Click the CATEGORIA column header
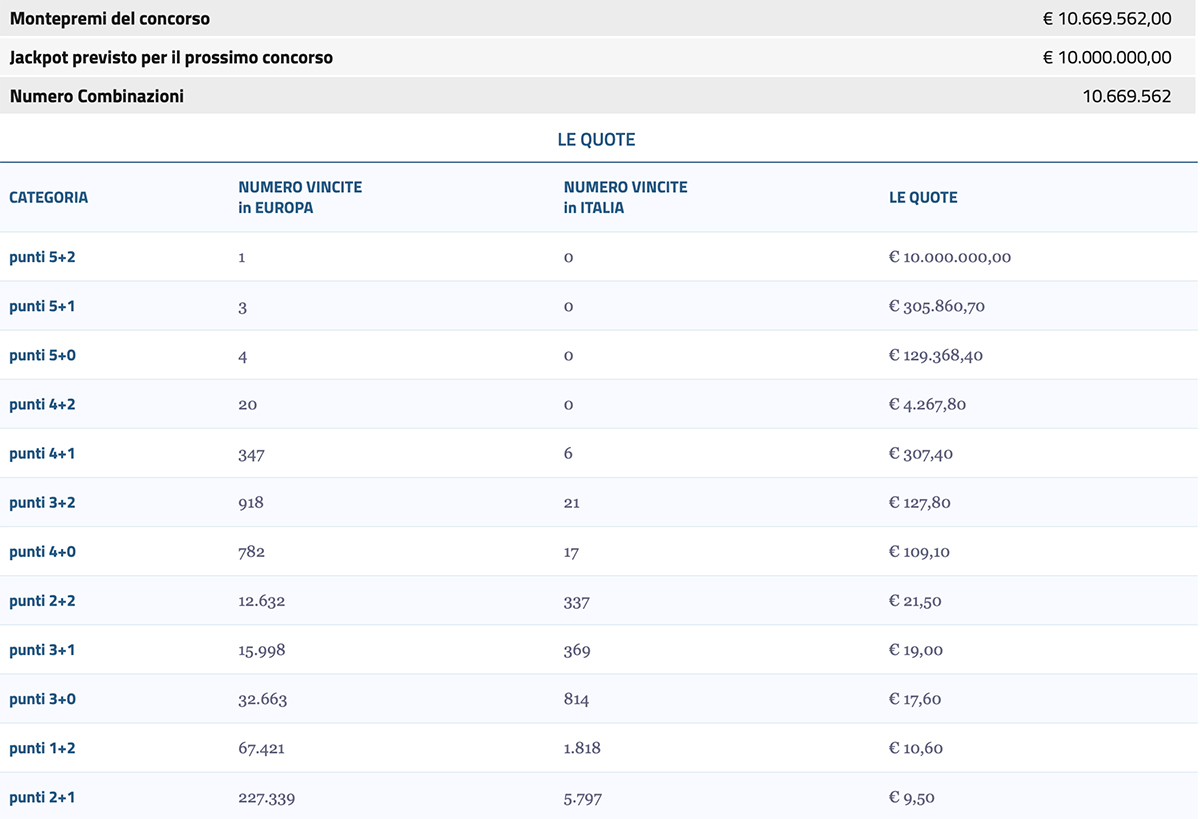 [48, 197]
